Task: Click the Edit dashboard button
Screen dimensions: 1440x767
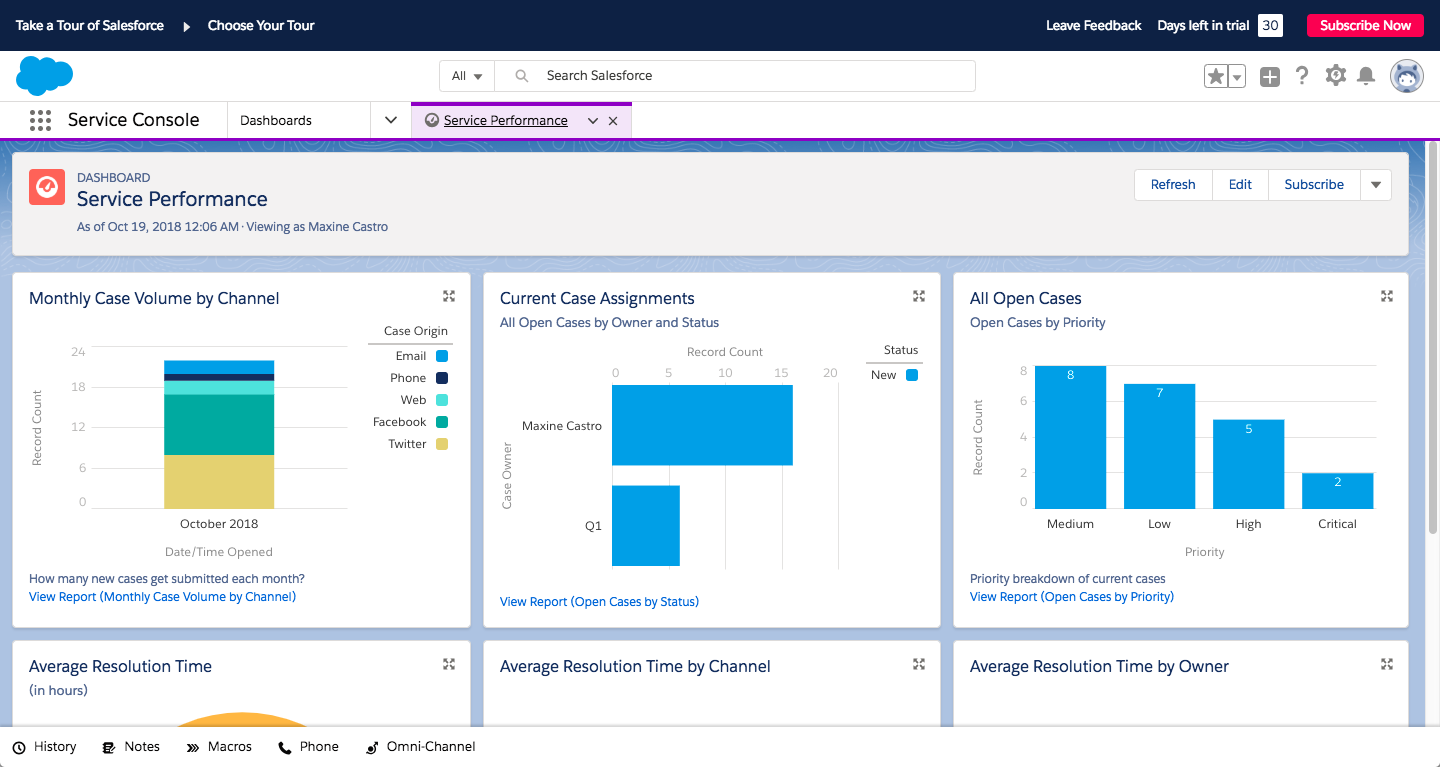Action: 1240,185
